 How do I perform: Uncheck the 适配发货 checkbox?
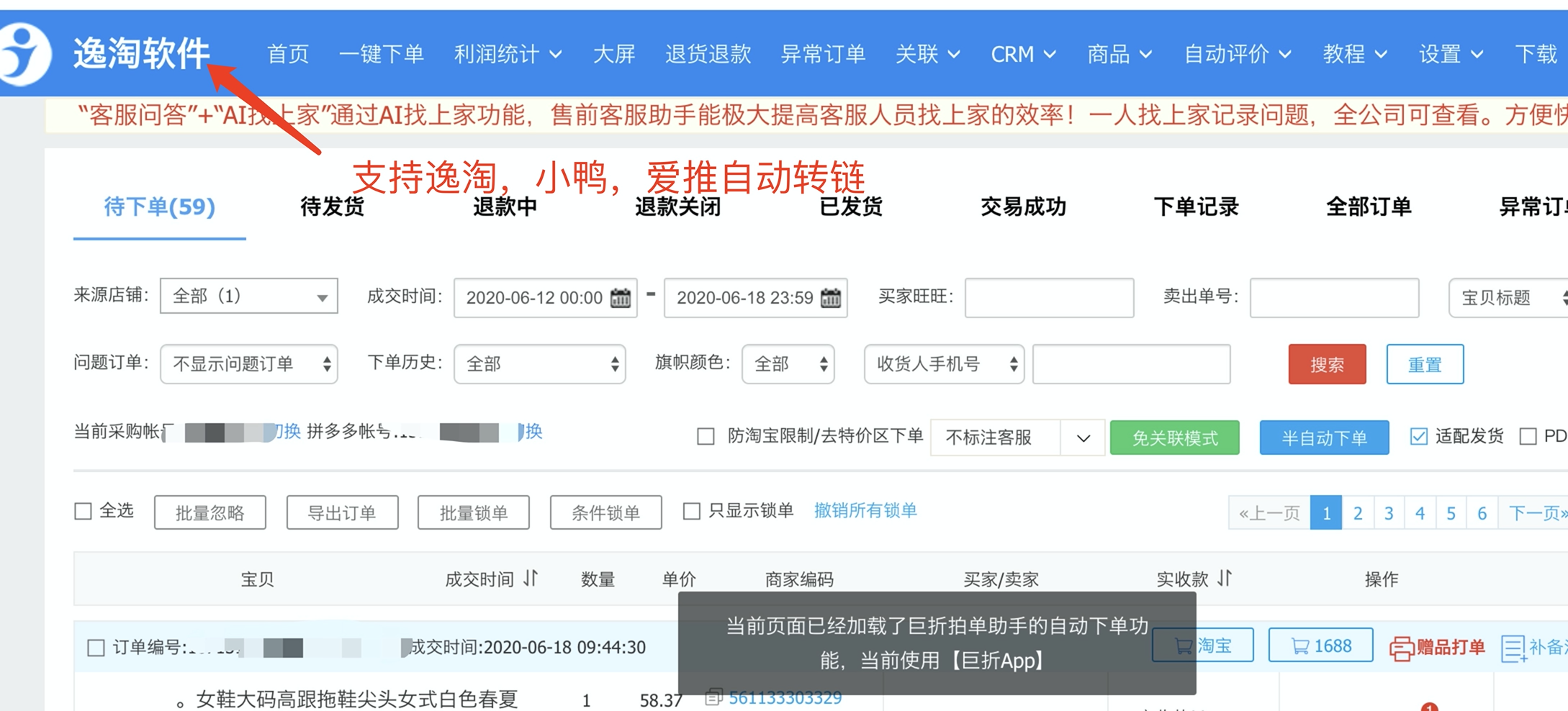point(1418,436)
